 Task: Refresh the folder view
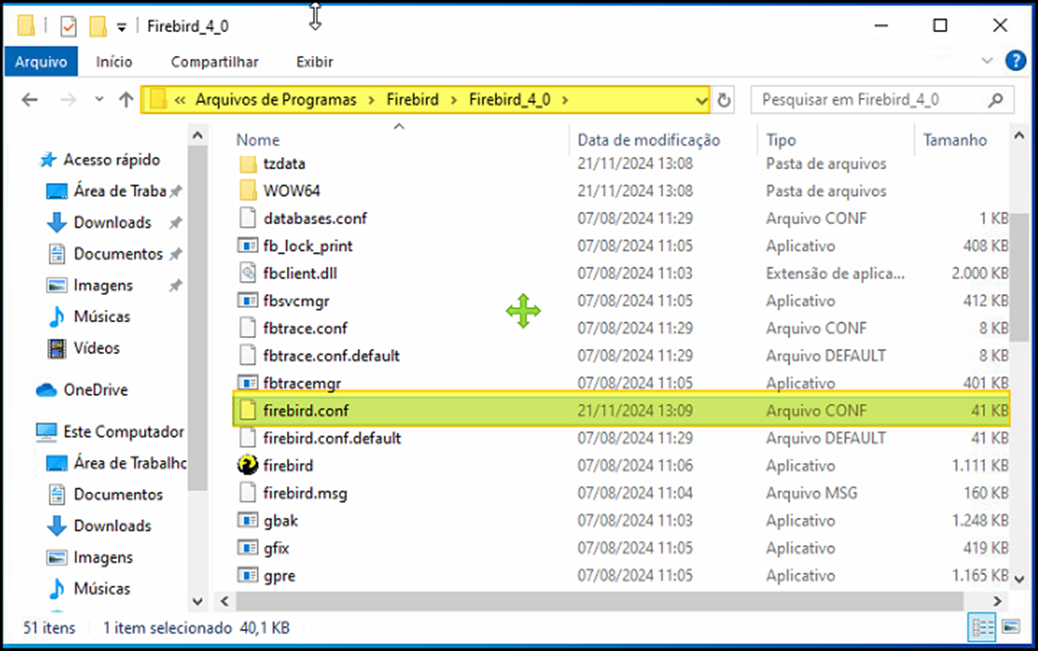(724, 100)
